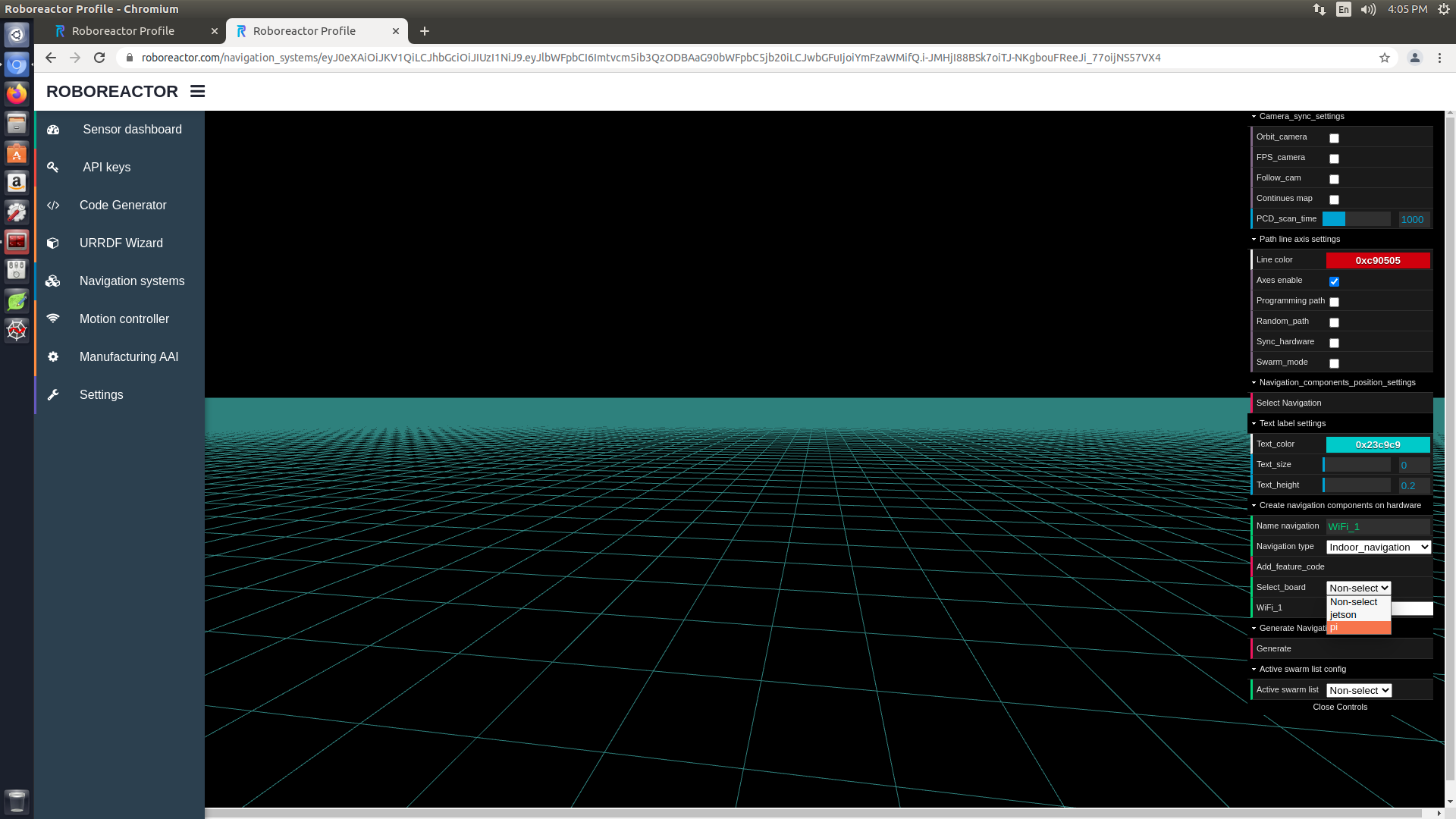Close the second Roboreactor Profile tab
The height and width of the screenshot is (819, 1456).
pyautogui.click(x=396, y=31)
